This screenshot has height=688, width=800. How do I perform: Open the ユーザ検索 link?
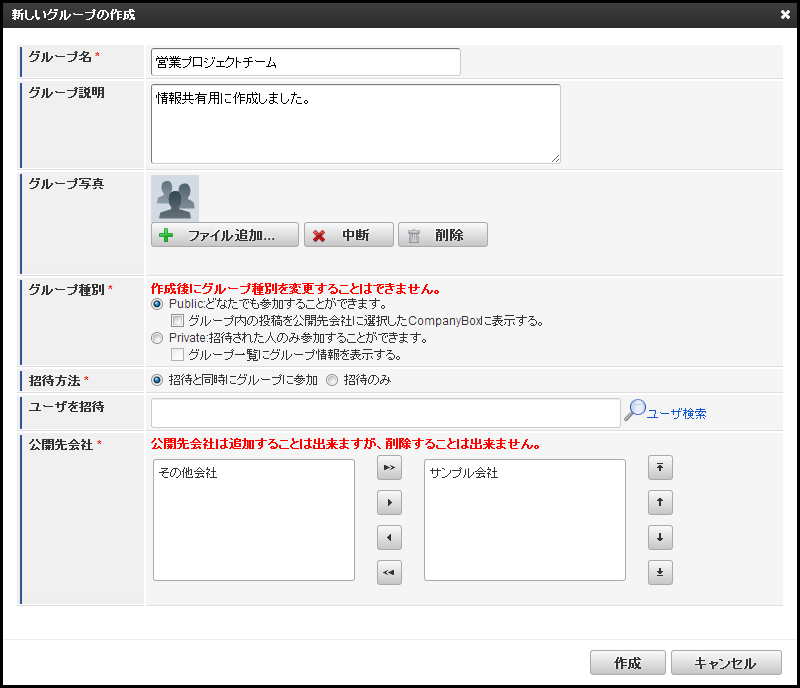[x=677, y=413]
